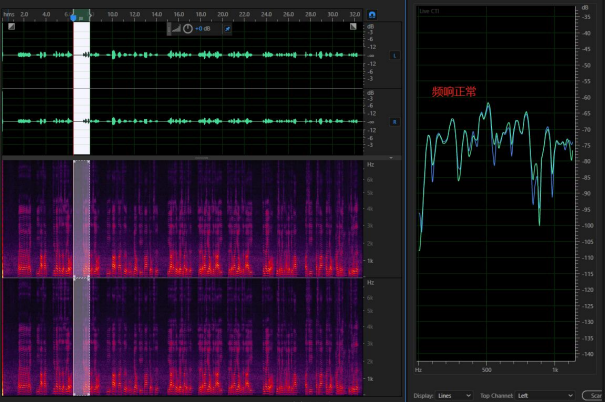Click the amplitude knob in the floating HUD

click(188, 29)
